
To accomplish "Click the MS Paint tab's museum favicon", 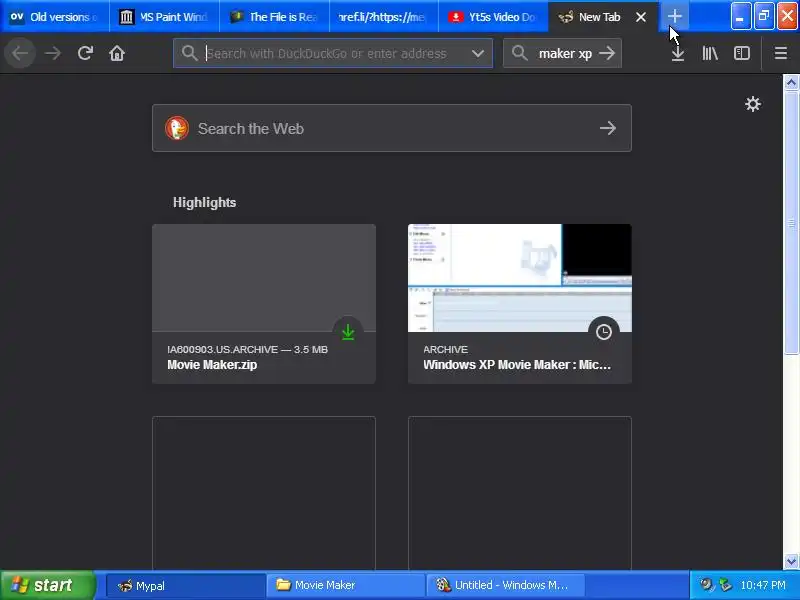I will [x=127, y=17].
